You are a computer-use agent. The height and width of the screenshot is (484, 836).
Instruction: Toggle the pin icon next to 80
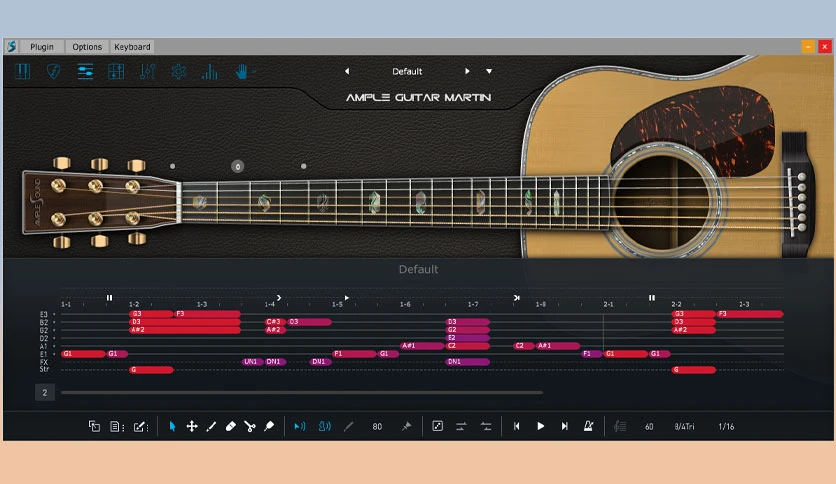[x=406, y=426]
